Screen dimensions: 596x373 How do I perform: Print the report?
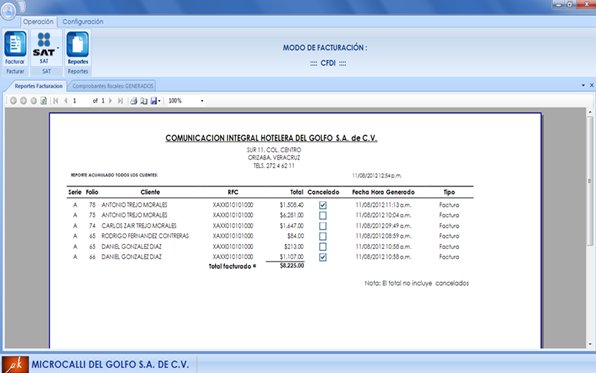click(x=133, y=101)
